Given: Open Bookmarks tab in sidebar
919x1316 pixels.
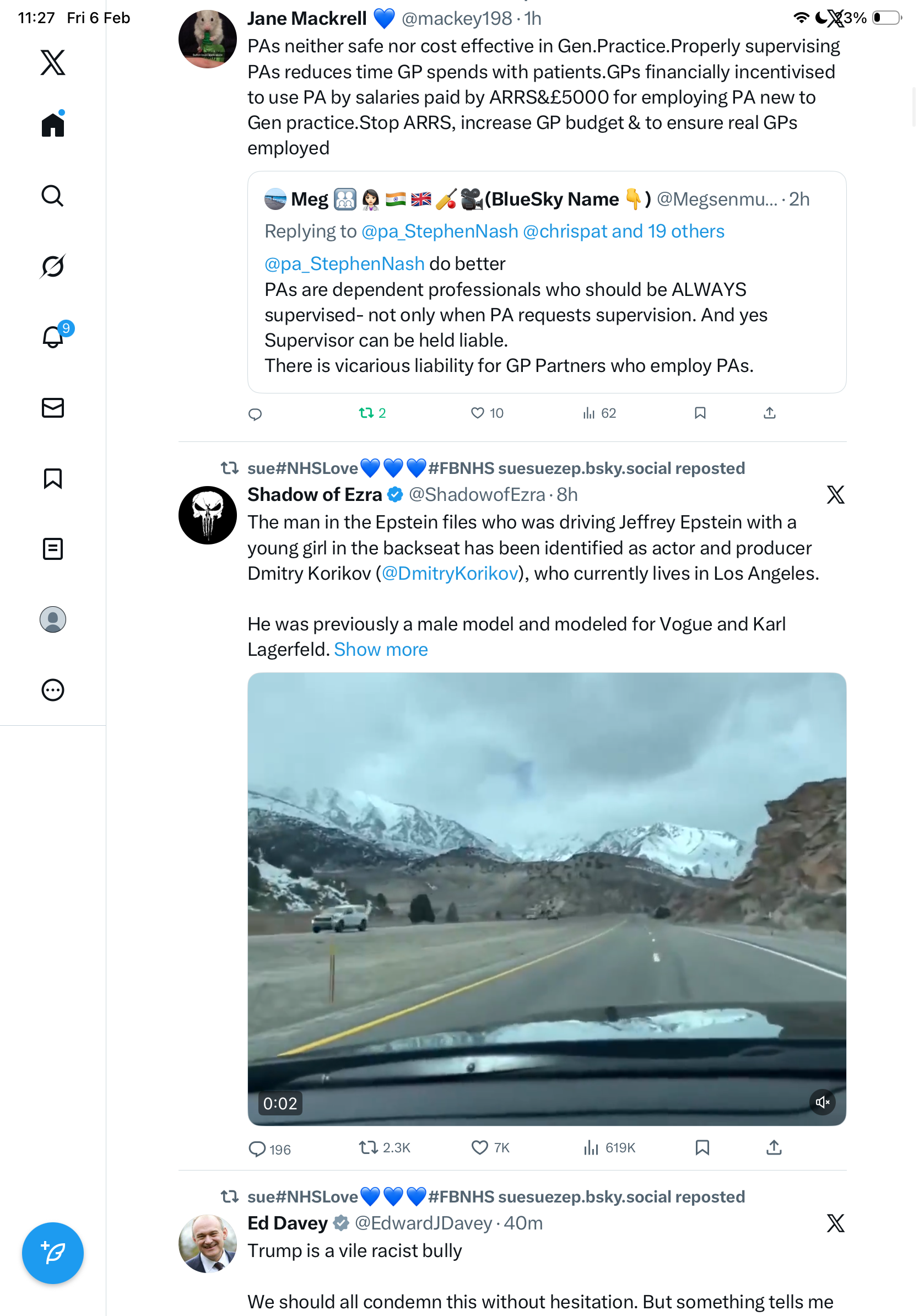Looking at the screenshot, I should click(53, 478).
